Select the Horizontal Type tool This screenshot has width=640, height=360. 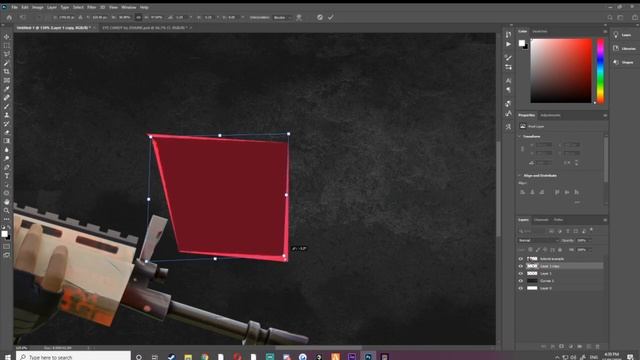(7, 176)
